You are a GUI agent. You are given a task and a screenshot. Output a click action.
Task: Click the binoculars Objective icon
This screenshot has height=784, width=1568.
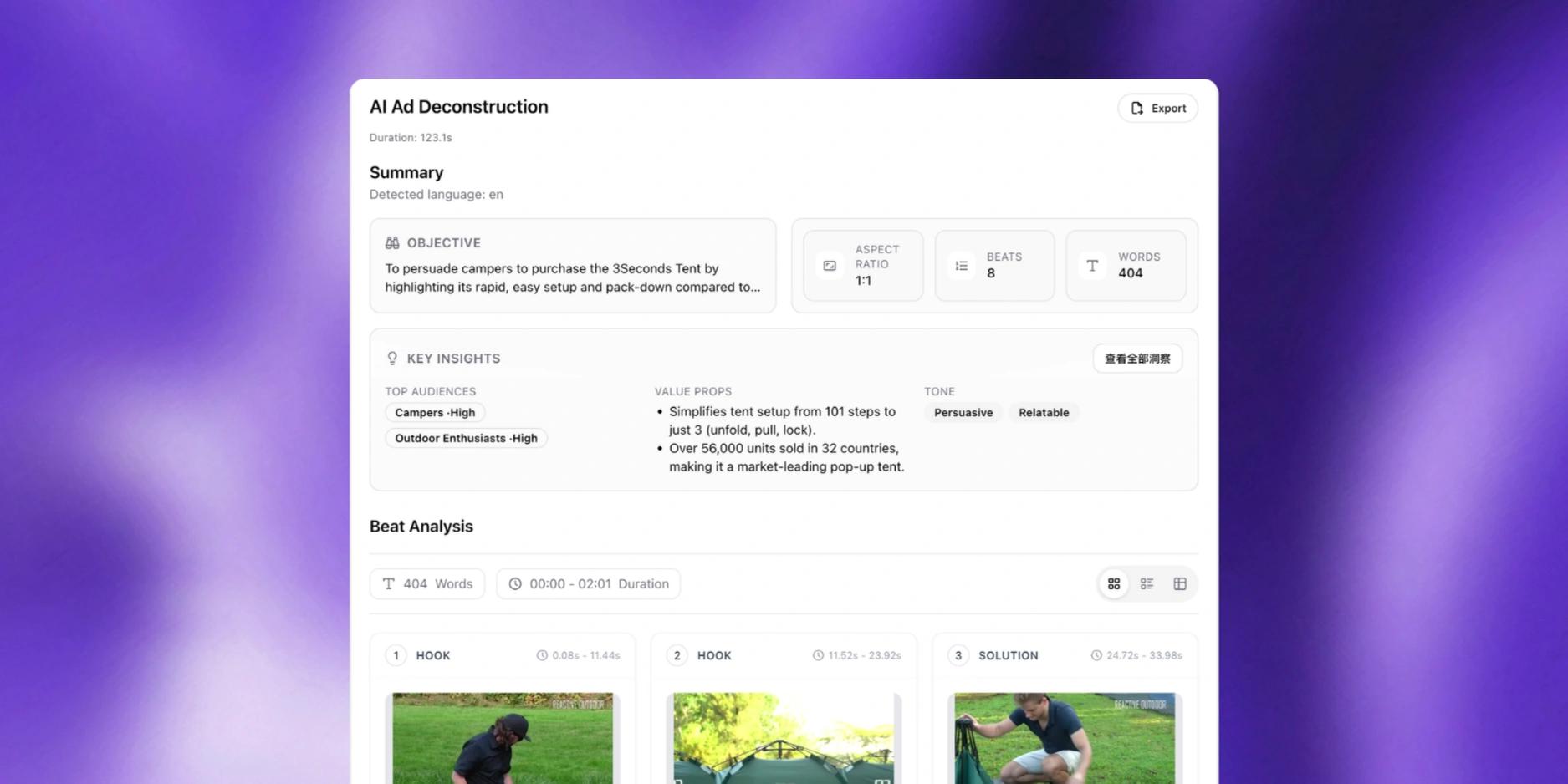pos(392,243)
